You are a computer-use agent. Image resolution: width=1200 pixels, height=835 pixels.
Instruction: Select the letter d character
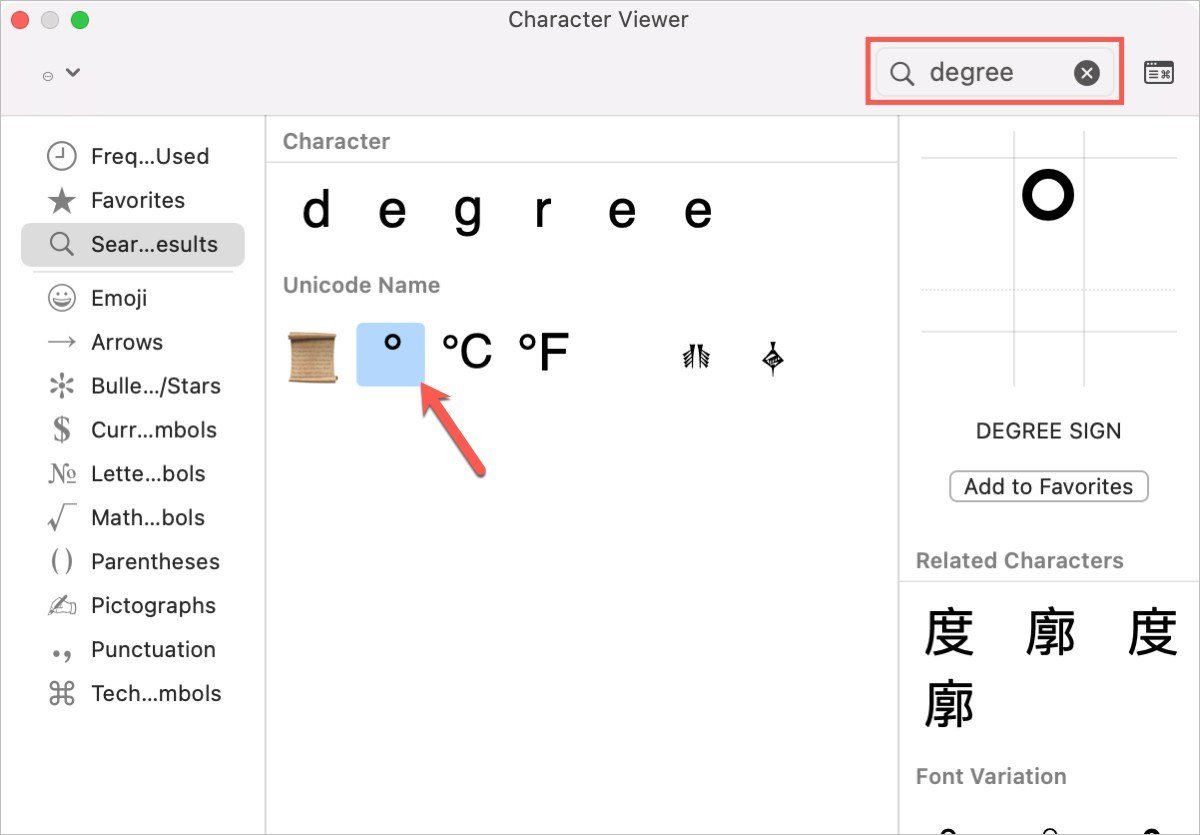[316, 211]
